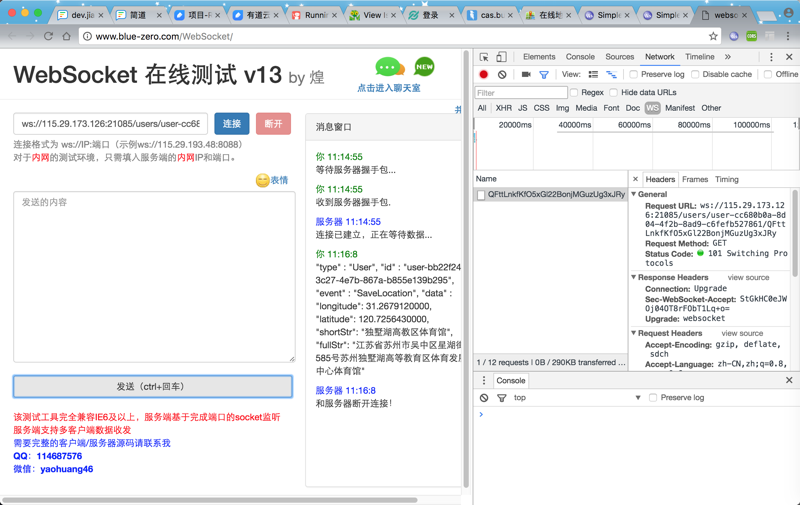This screenshot has width=800, height=505.
Task: Click the headers pane vertical scrollbar
Action: coord(795,233)
